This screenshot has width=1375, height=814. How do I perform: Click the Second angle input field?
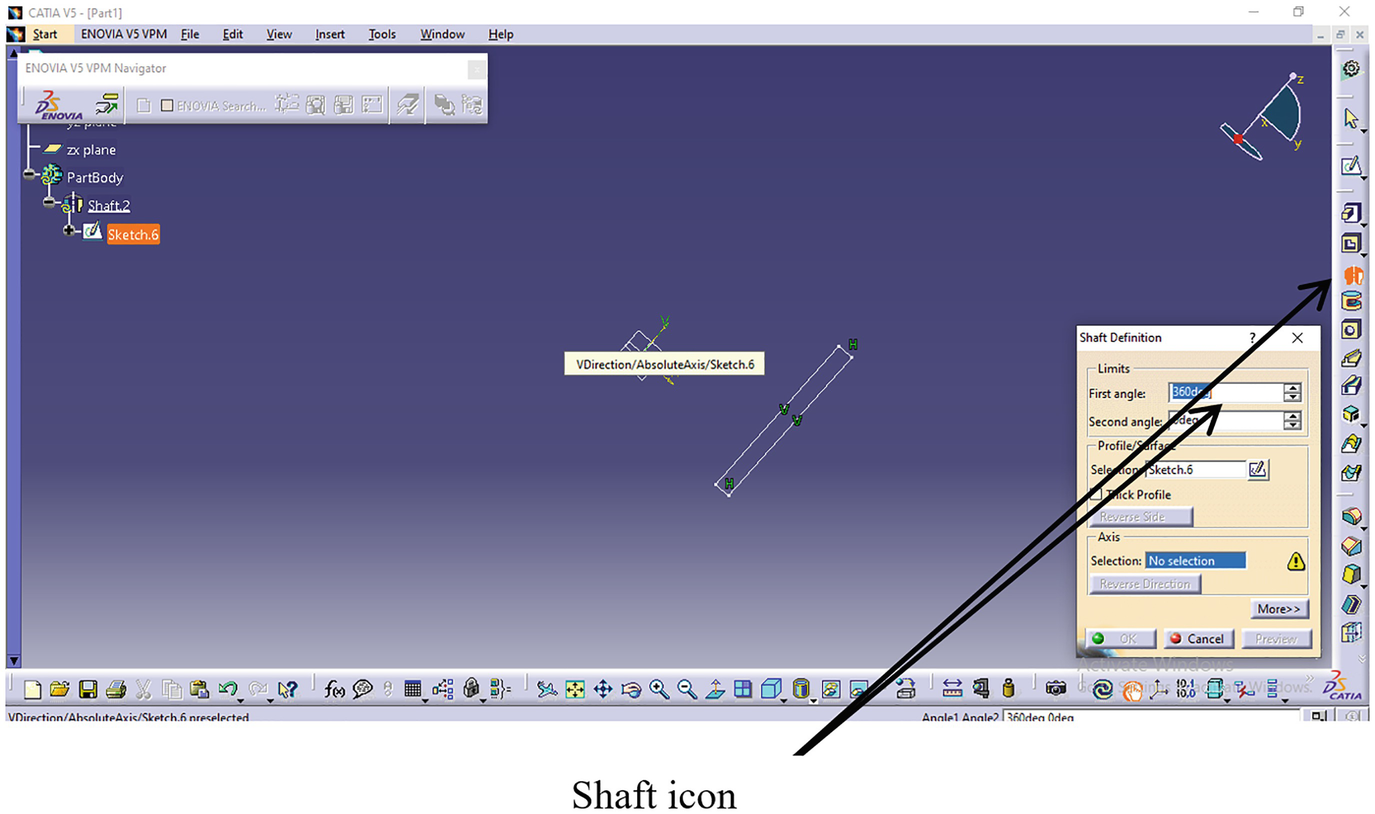pos(1226,421)
